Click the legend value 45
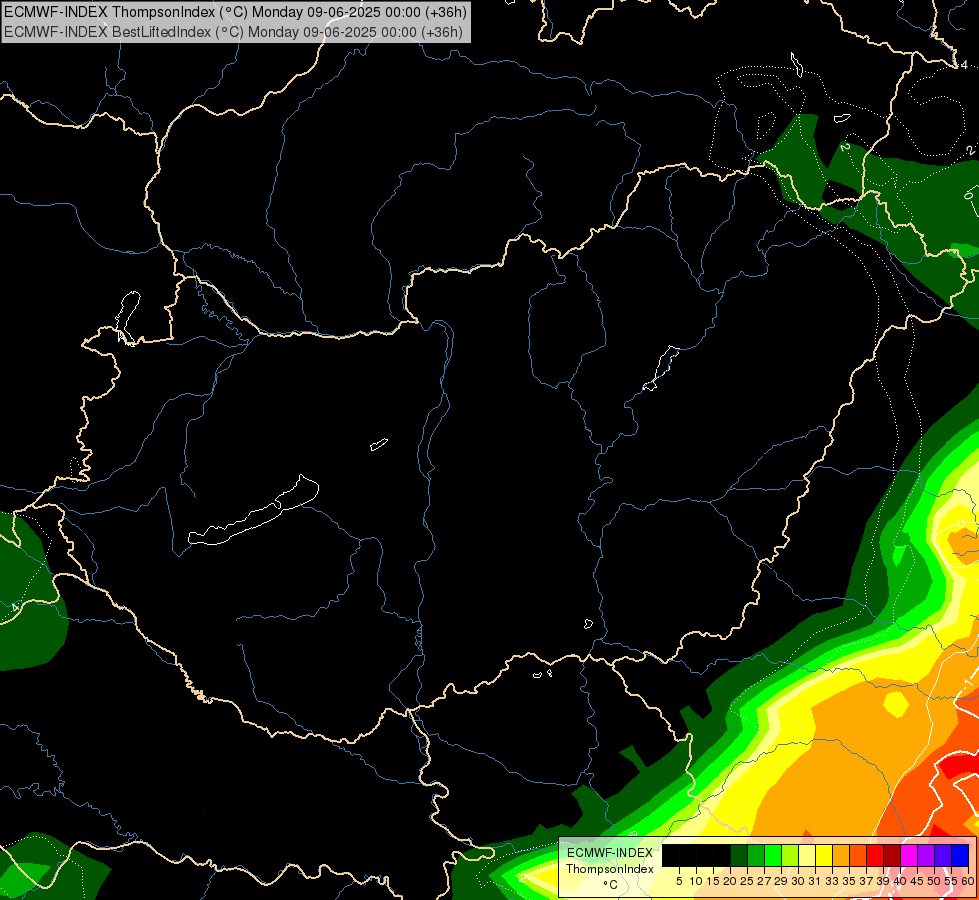Viewport: 979px width, 900px height. pyautogui.click(x=917, y=881)
